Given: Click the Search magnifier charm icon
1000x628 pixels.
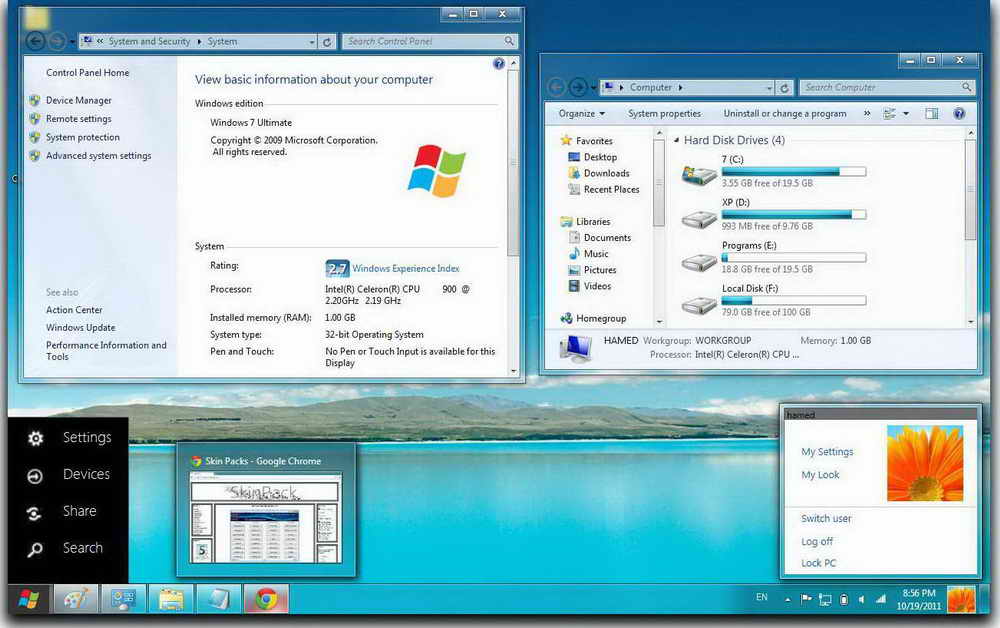Looking at the screenshot, I should click(x=35, y=550).
